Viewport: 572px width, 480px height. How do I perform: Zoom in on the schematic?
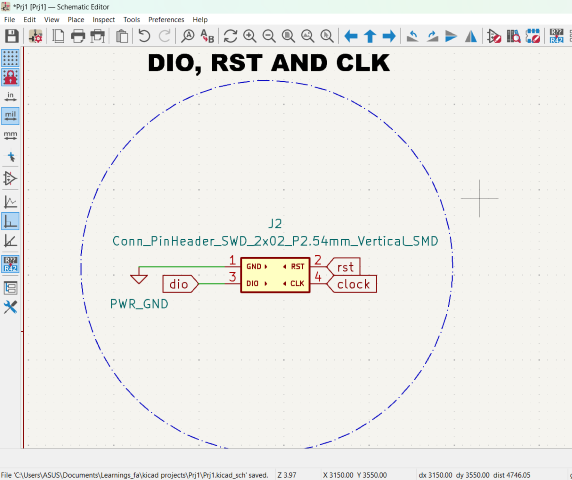click(250, 36)
